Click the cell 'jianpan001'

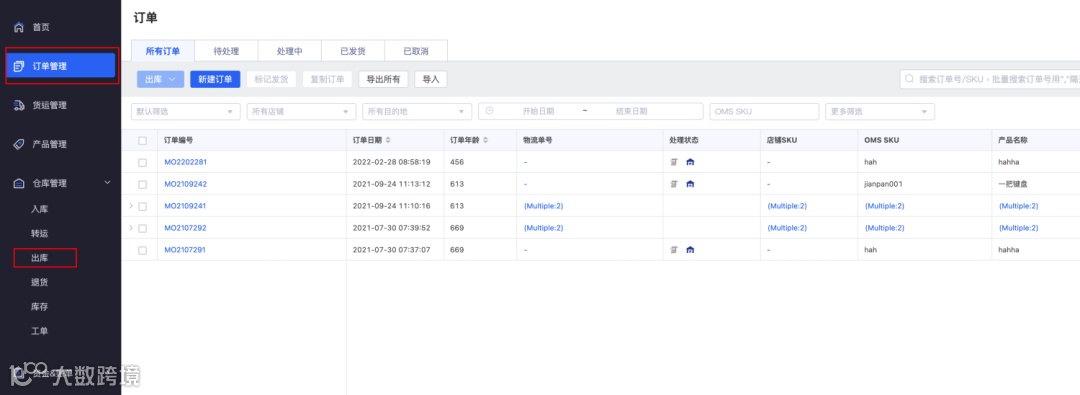883,184
